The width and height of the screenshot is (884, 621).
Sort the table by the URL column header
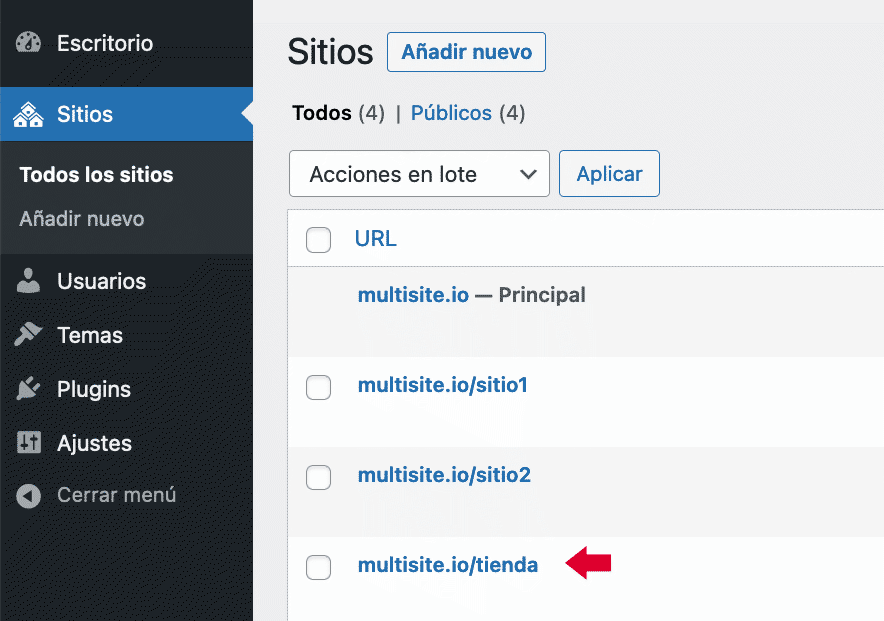coord(375,239)
